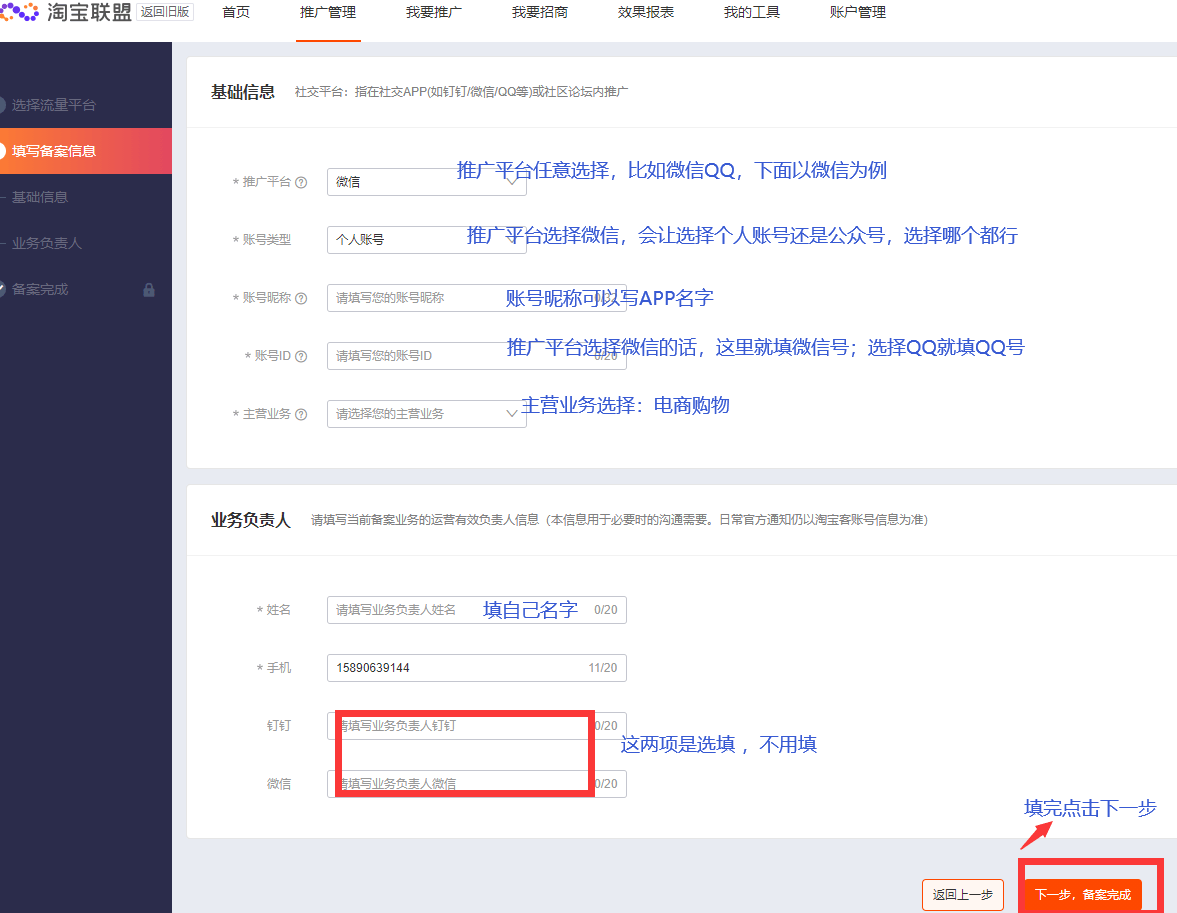1177x913 pixels.
Task: Focus the 账号昵称 input field
Action: pos(477,298)
